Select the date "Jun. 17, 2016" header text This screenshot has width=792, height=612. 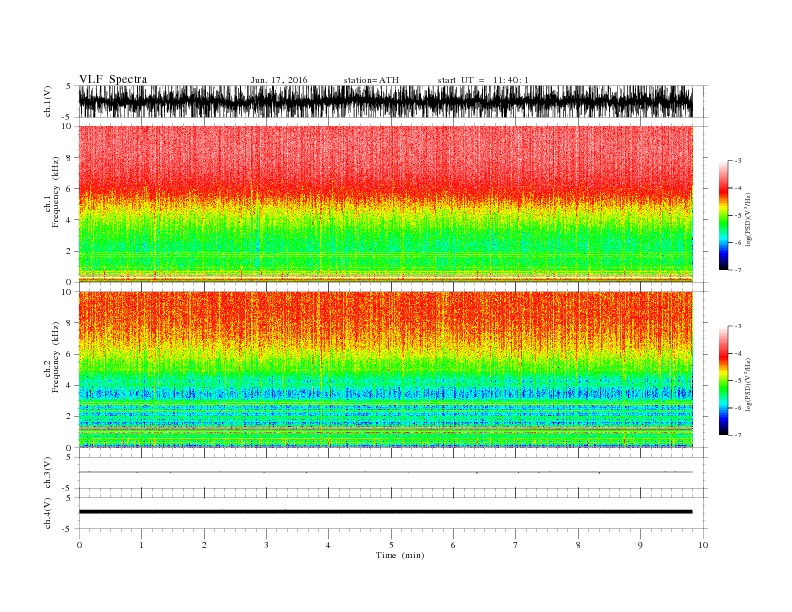click(x=279, y=80)
